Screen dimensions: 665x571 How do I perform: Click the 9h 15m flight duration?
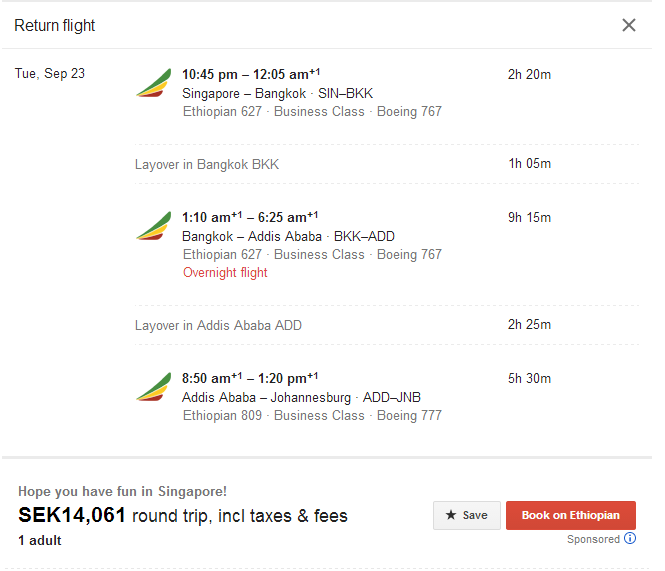coord(529,217)
